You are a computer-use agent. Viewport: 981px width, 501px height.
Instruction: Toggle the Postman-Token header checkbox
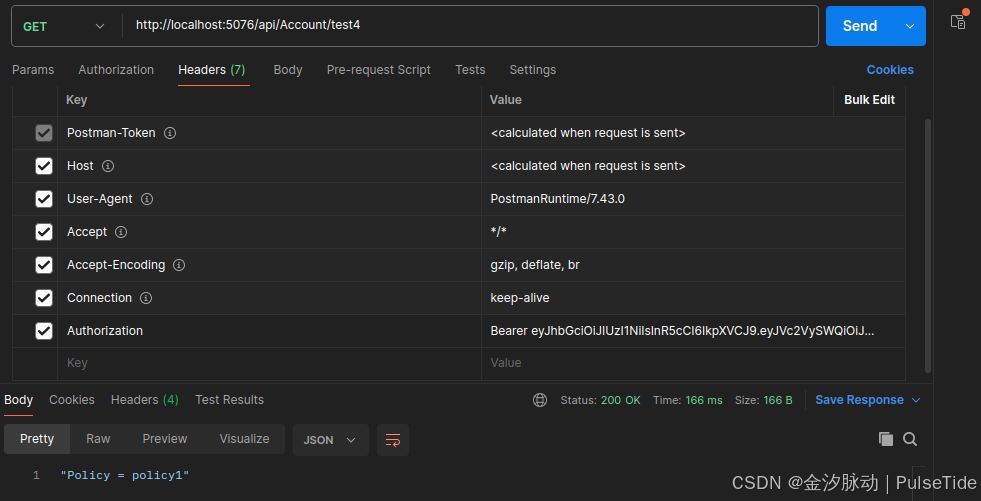[44, 133]
